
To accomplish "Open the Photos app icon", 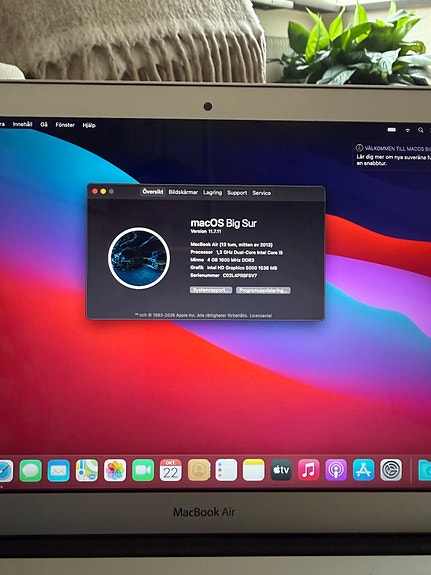I will click(115, 470).
